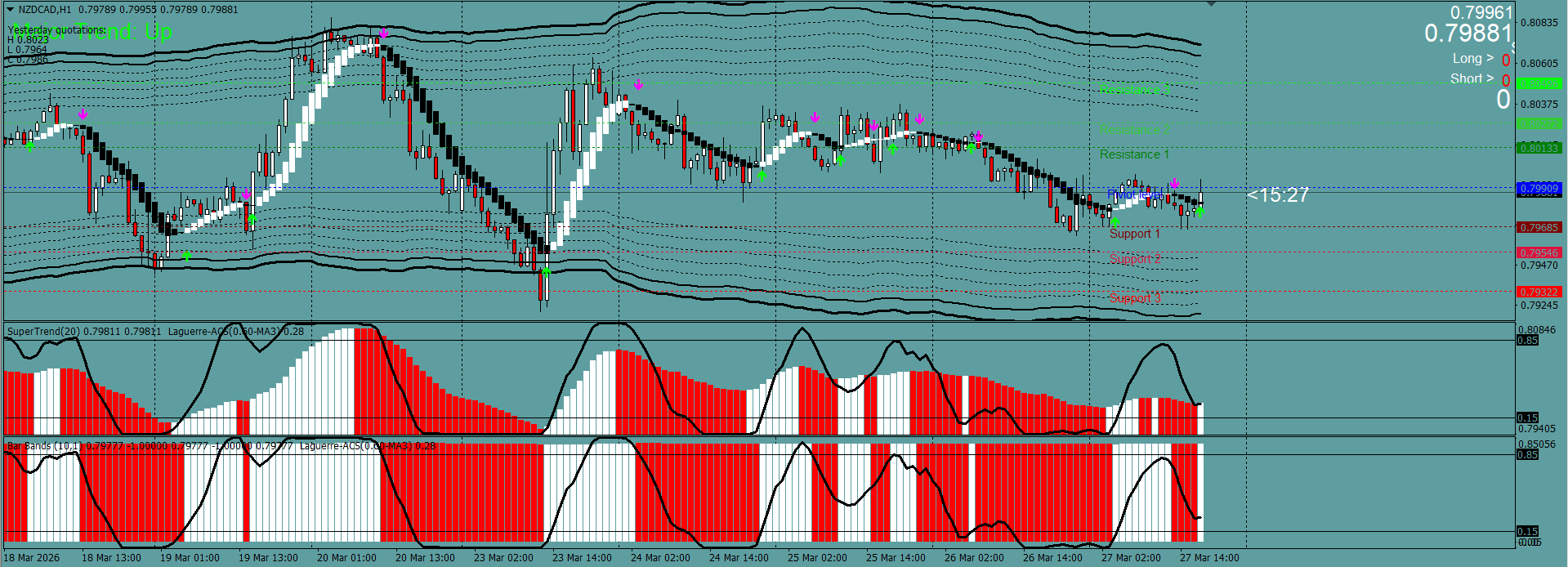Click the green up arrow under the lowest candle
This screenshot has width=1568, height=567.
click(546, 270)
